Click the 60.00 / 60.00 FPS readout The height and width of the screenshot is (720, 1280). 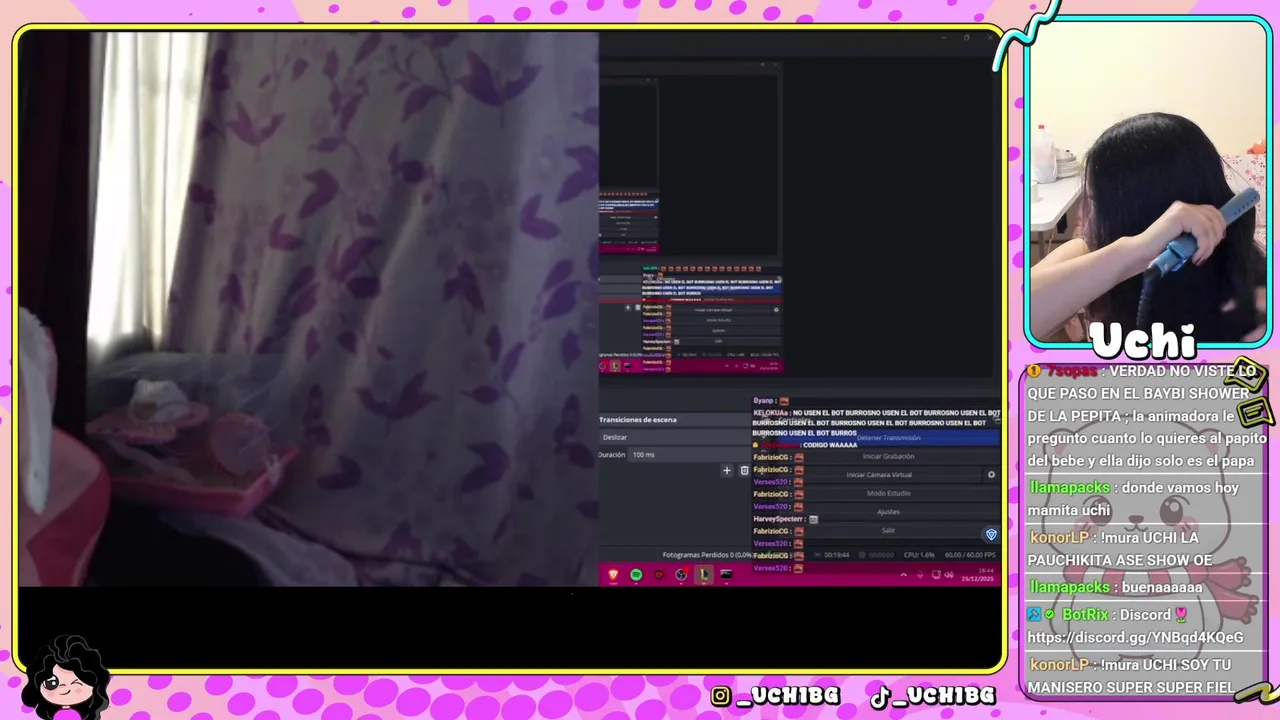970,555
